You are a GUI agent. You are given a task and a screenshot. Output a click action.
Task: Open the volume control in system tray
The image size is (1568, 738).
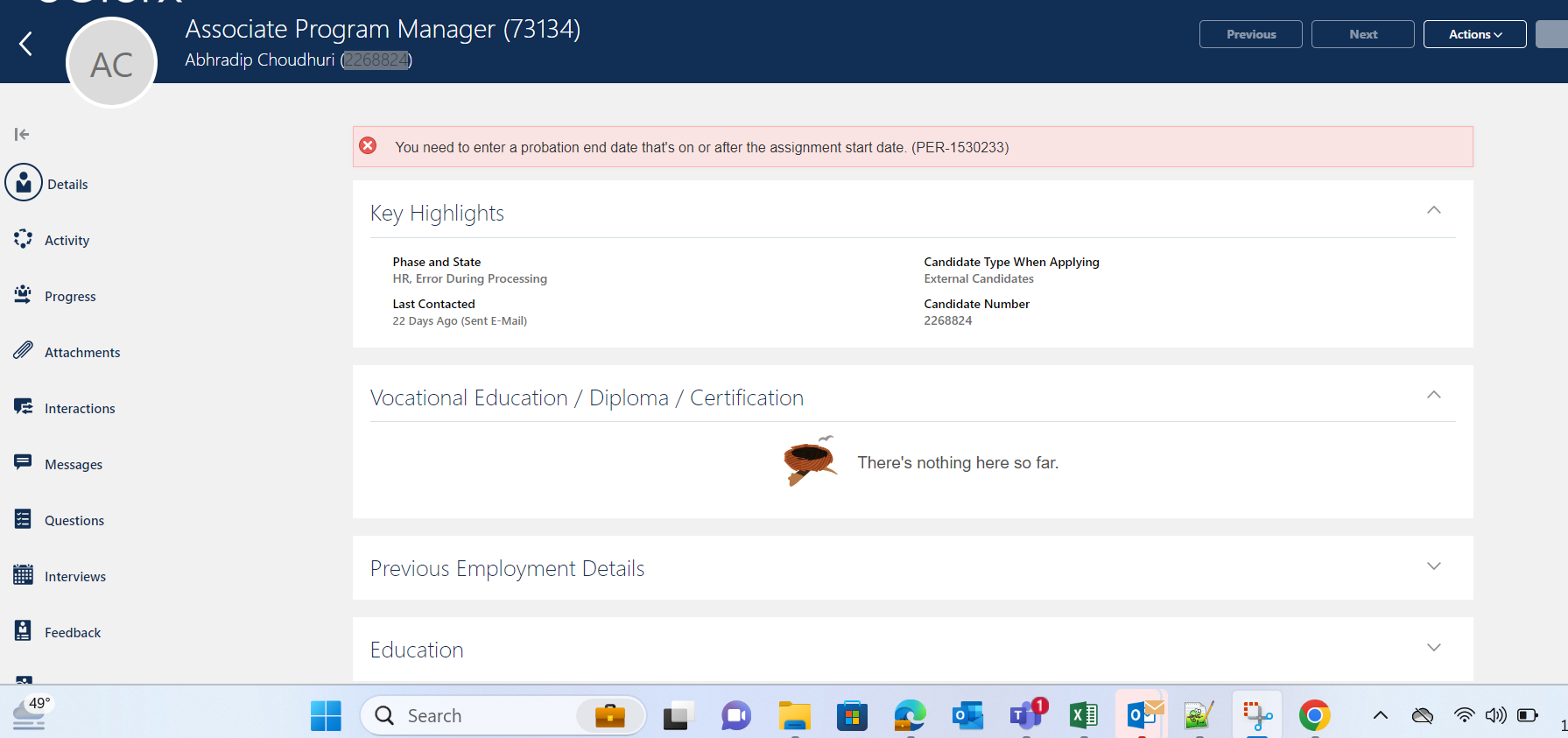tap(1495, 715)
